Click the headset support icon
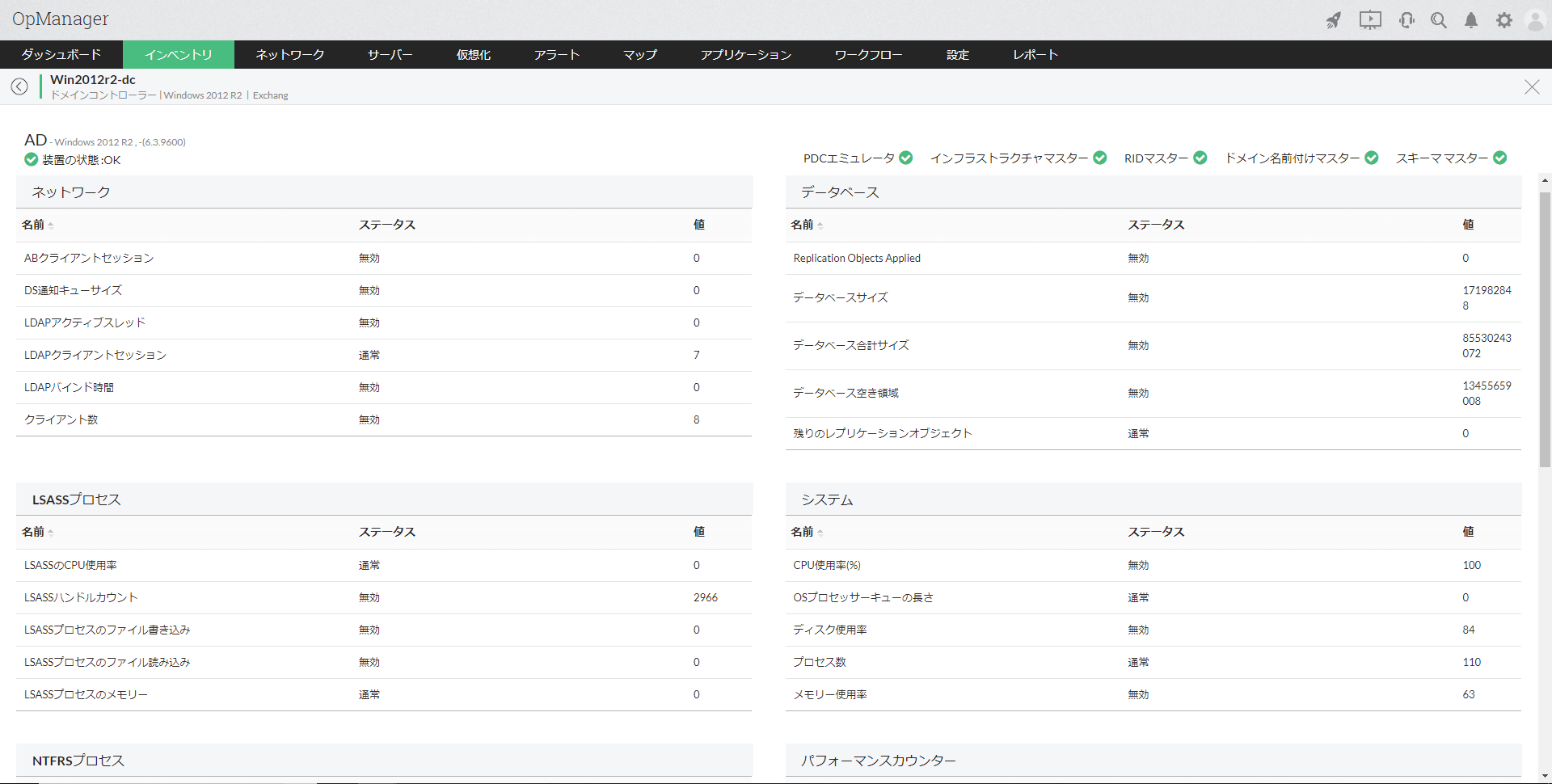 1406,20
